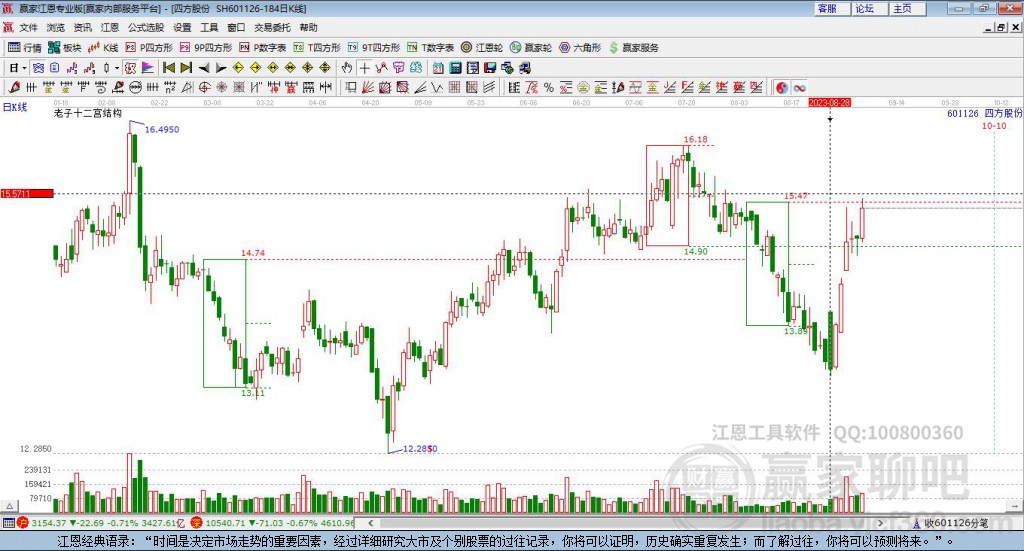The image size is (1024, 551).
Task: Move chart left with black arrow
Action: pyautogui.click(x=204, y=68)
